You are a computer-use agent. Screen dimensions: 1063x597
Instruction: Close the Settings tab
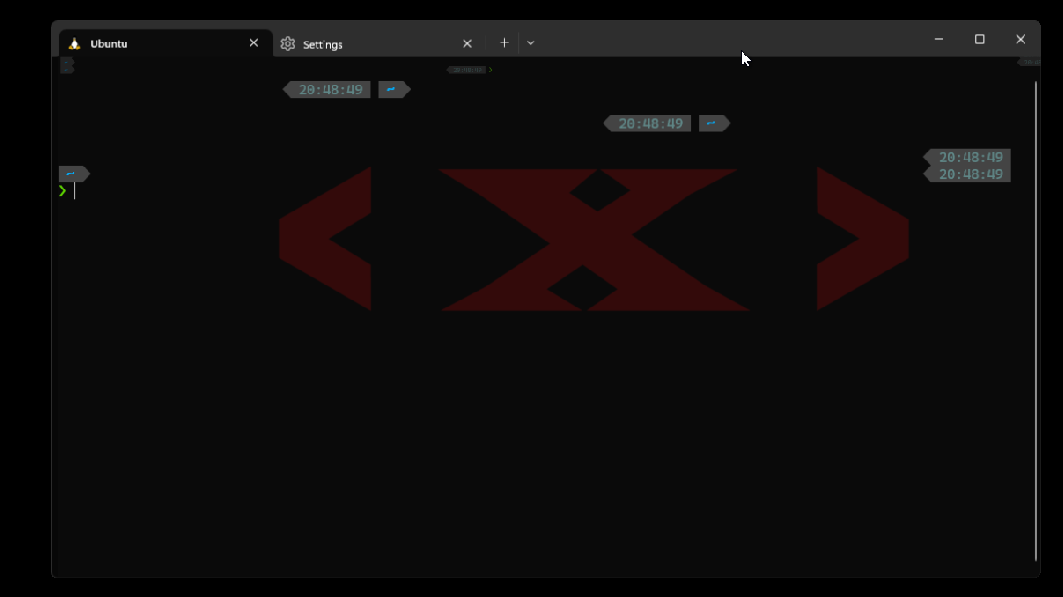coord(467,43)
